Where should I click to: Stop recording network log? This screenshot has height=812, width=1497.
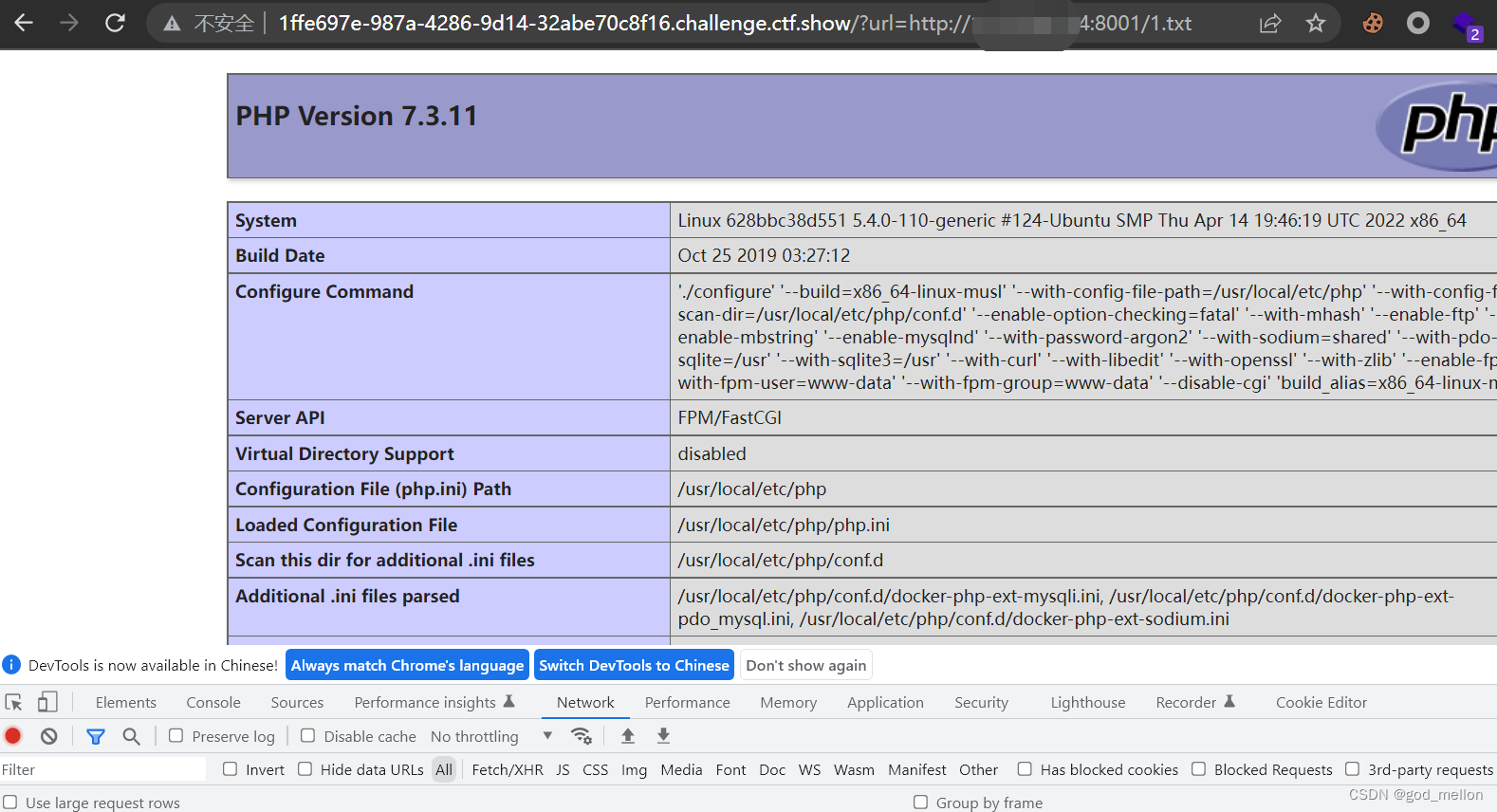(13, 736)
